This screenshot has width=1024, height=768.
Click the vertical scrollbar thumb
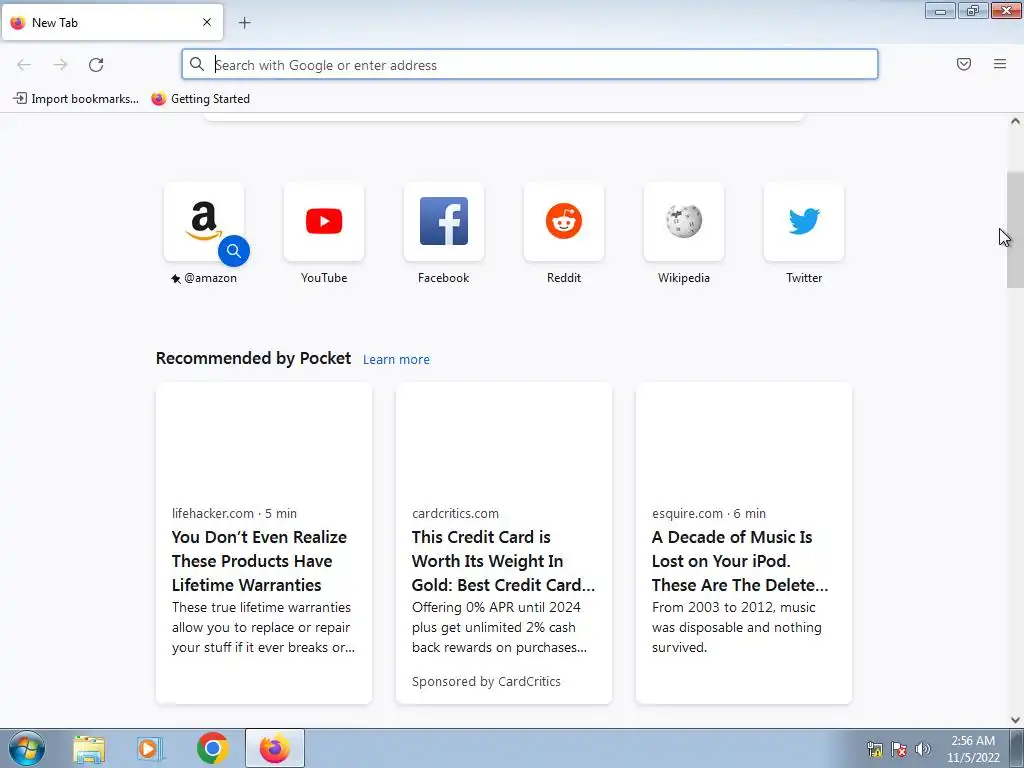coord(1015,229)
